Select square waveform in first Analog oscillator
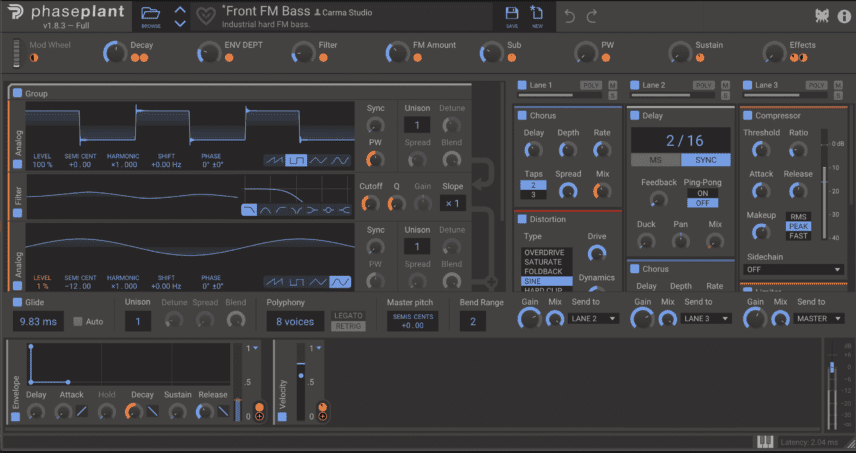856x453 pixels. pos(296,160)
